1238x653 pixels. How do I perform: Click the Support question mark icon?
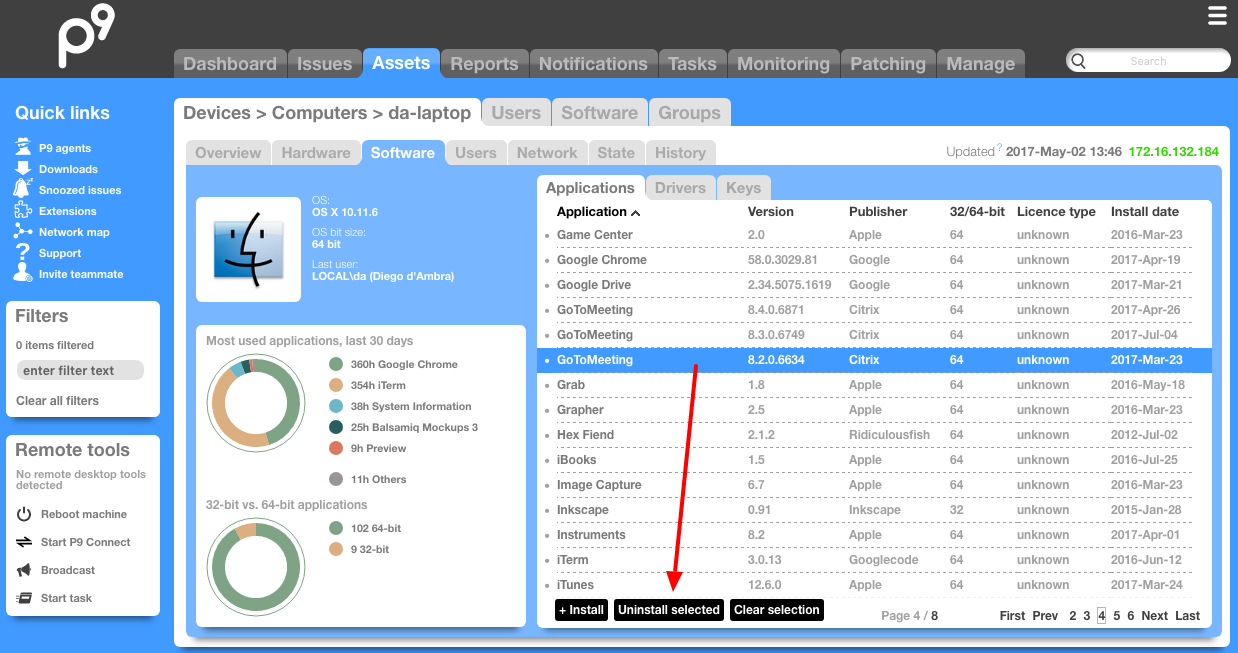[x=22, y=253]
